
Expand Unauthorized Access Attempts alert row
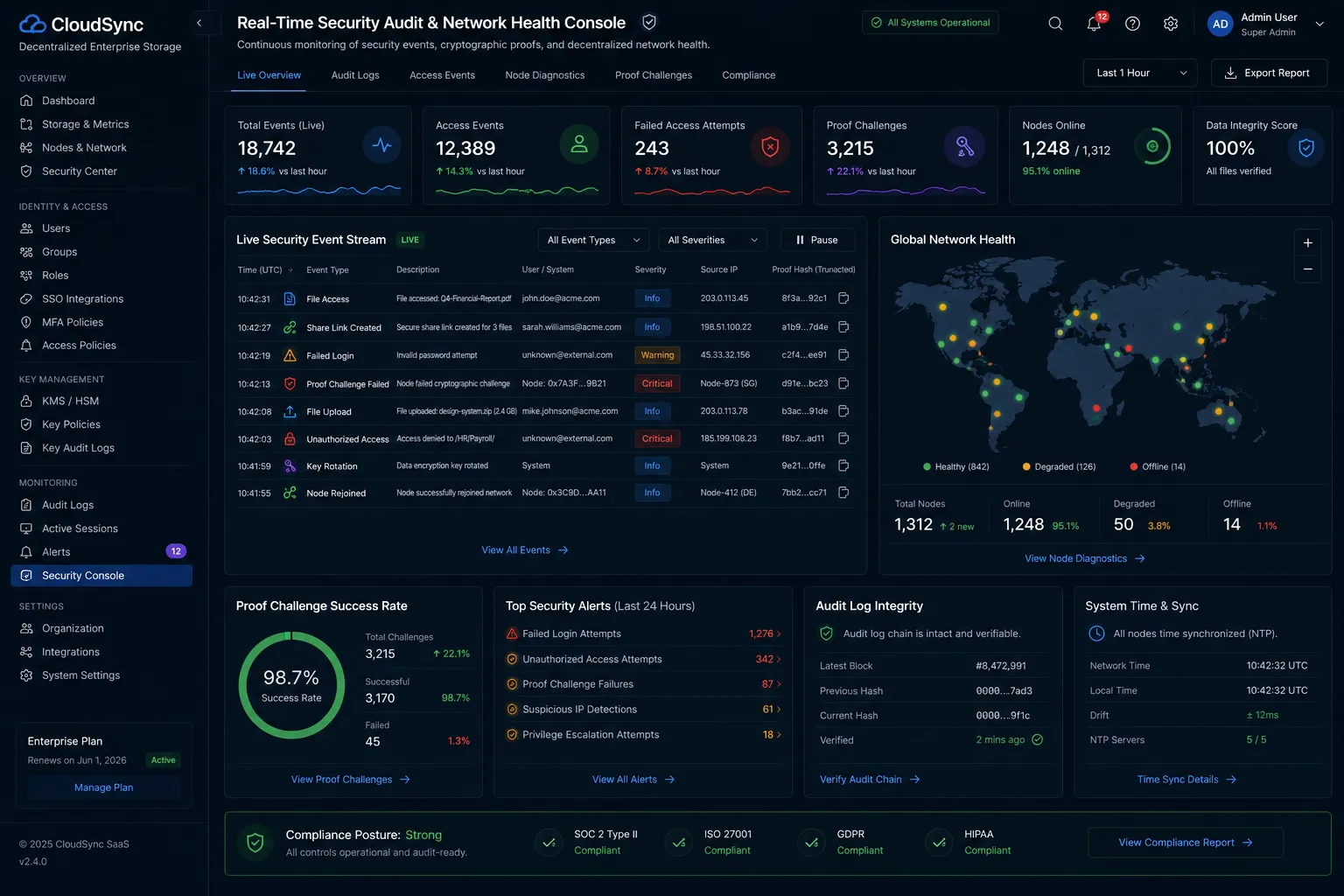pyautogui.click(x=643, y=659)
